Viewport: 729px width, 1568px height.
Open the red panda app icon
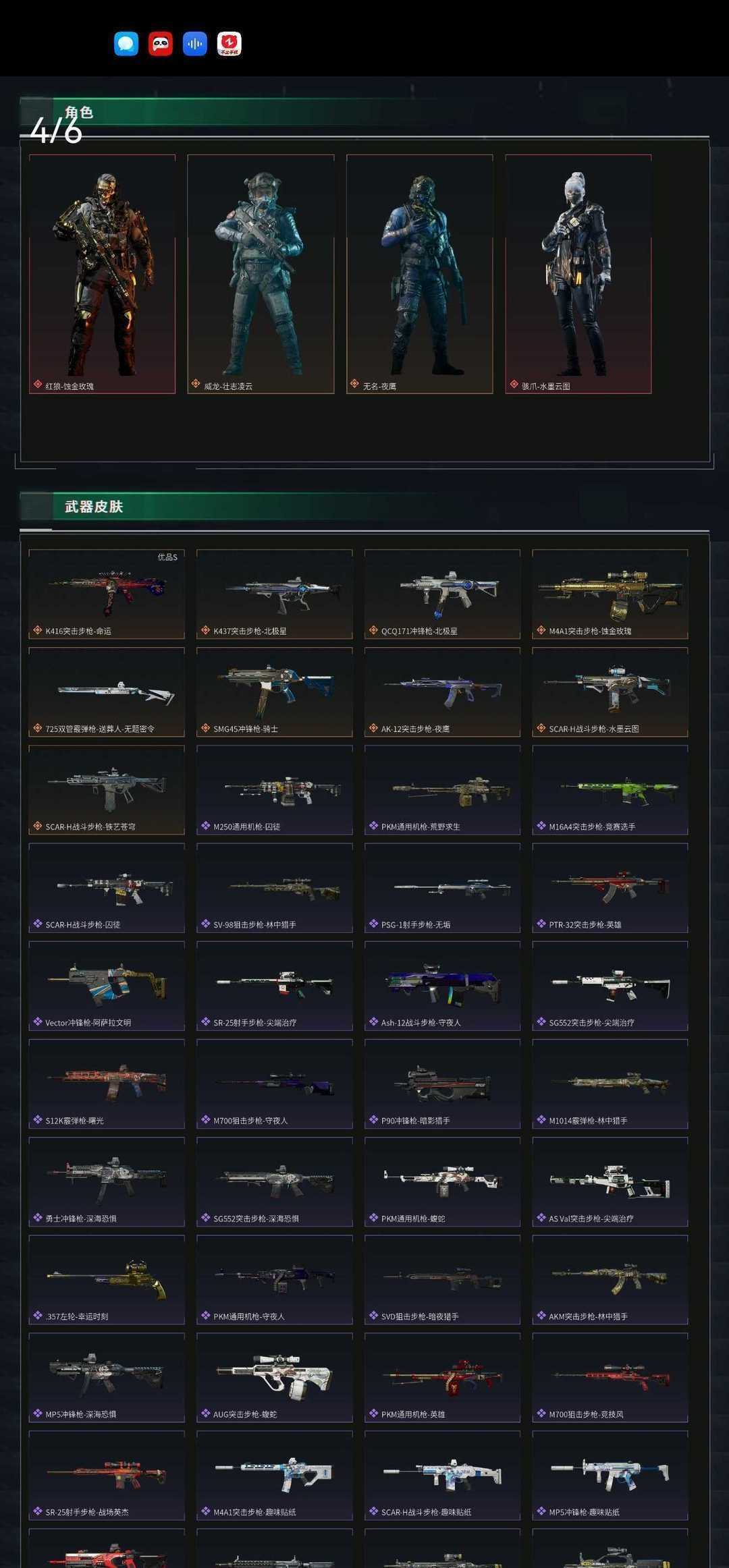click(161, 44)
